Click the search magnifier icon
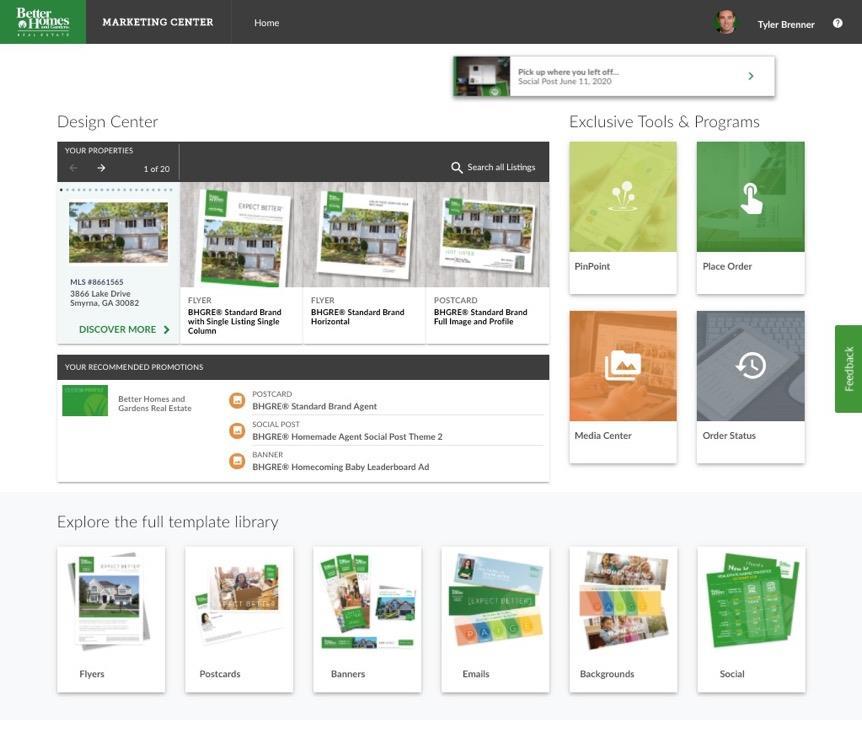This screenshot has width=862, height=738. pos(456,167)
